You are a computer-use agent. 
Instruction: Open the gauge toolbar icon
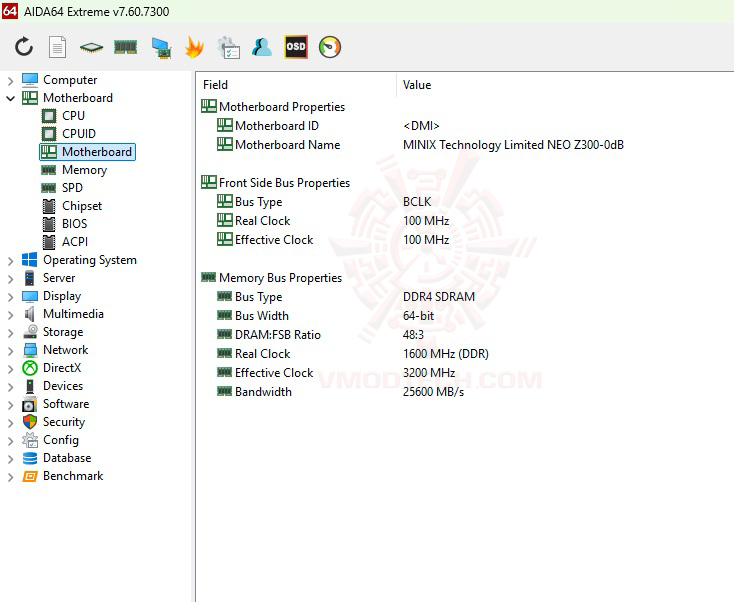330,47
